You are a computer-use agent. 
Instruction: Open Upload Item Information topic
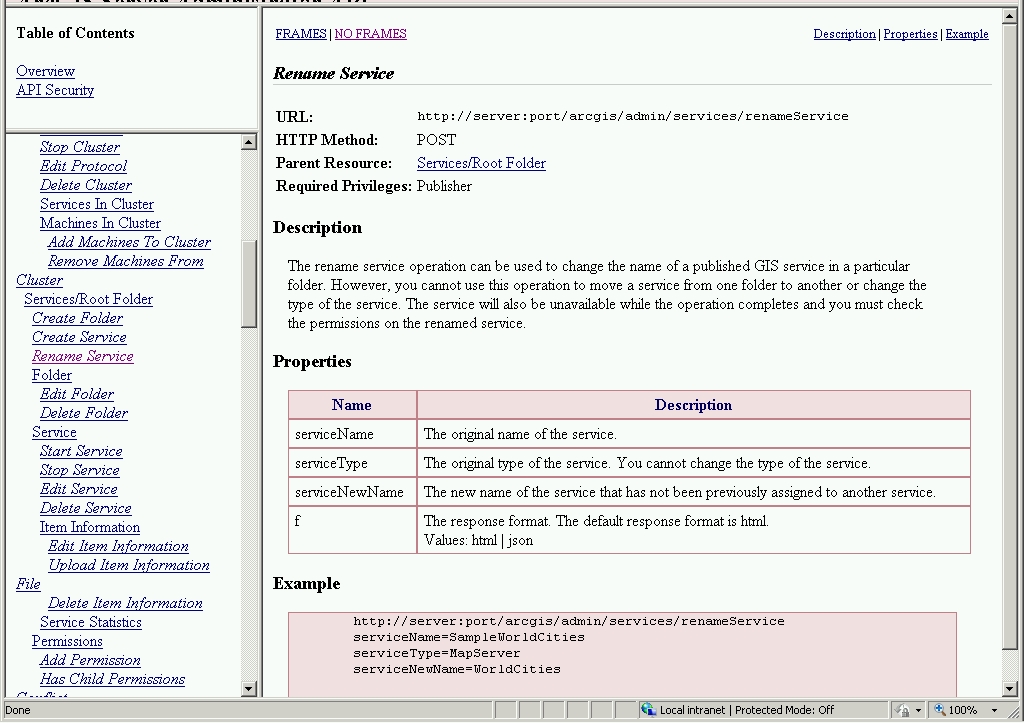click(x=129, y=565)
